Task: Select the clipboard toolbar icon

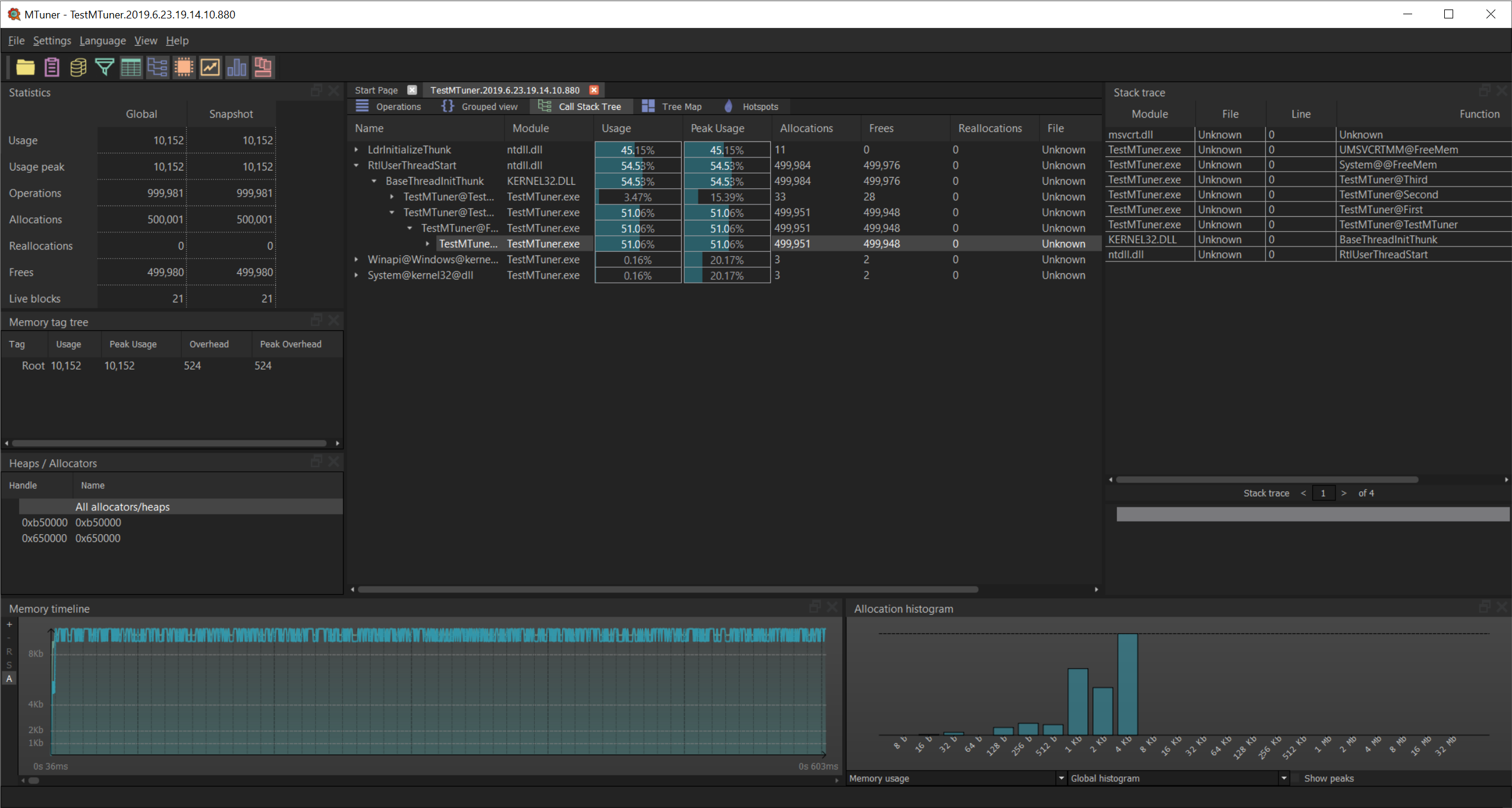Action: (52, 67)
